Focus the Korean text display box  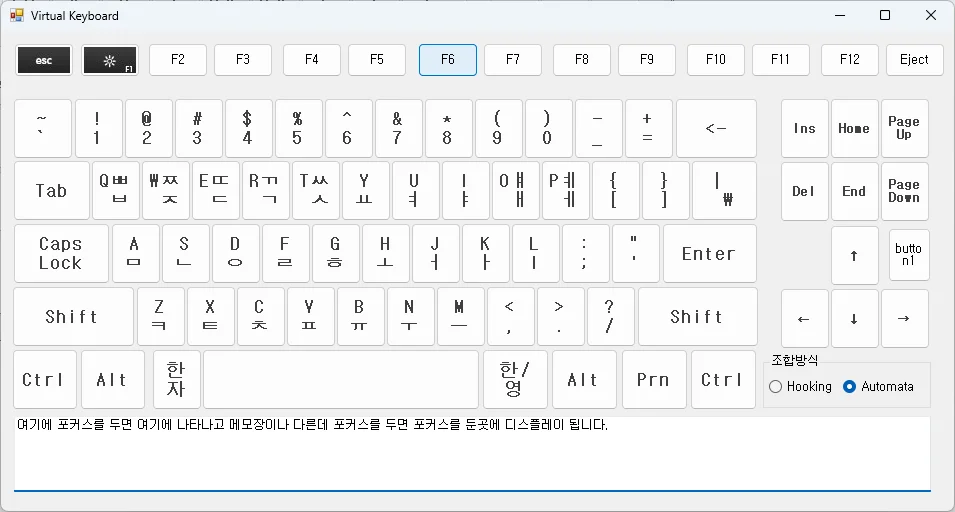472,452
